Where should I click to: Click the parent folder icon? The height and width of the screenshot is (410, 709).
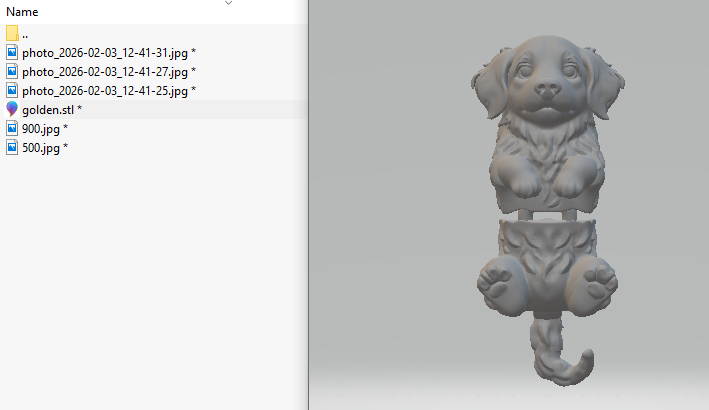(12, 33)
